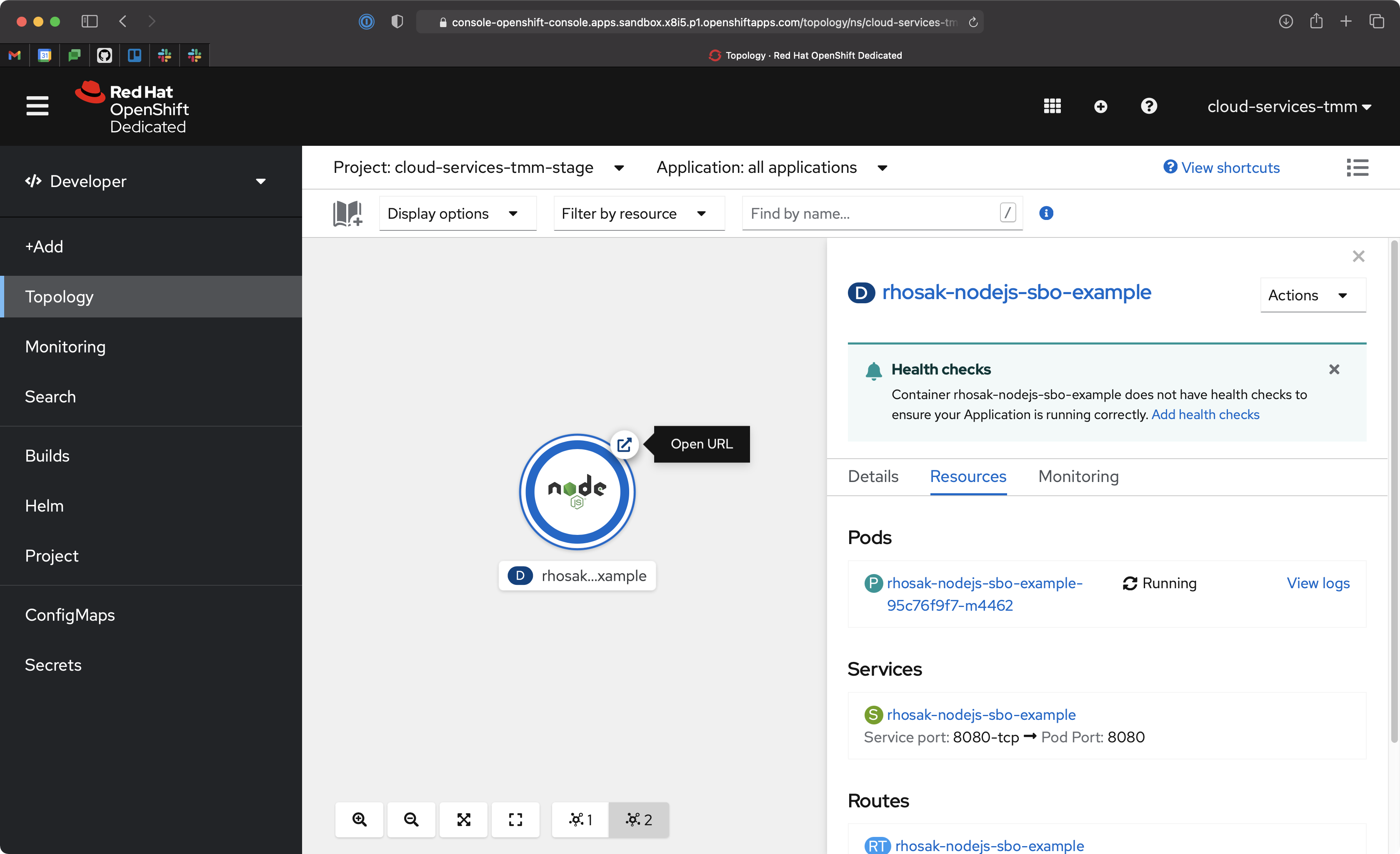Dismiss the Health checks alert
Viewport: 1400px width, 854px height.
click(x=1335, y=370)
